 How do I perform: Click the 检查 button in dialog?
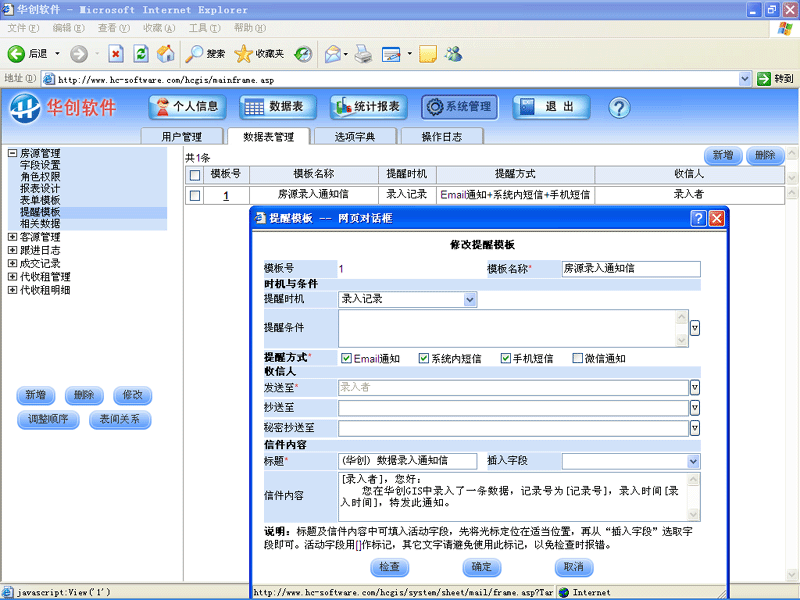(389, 567)
